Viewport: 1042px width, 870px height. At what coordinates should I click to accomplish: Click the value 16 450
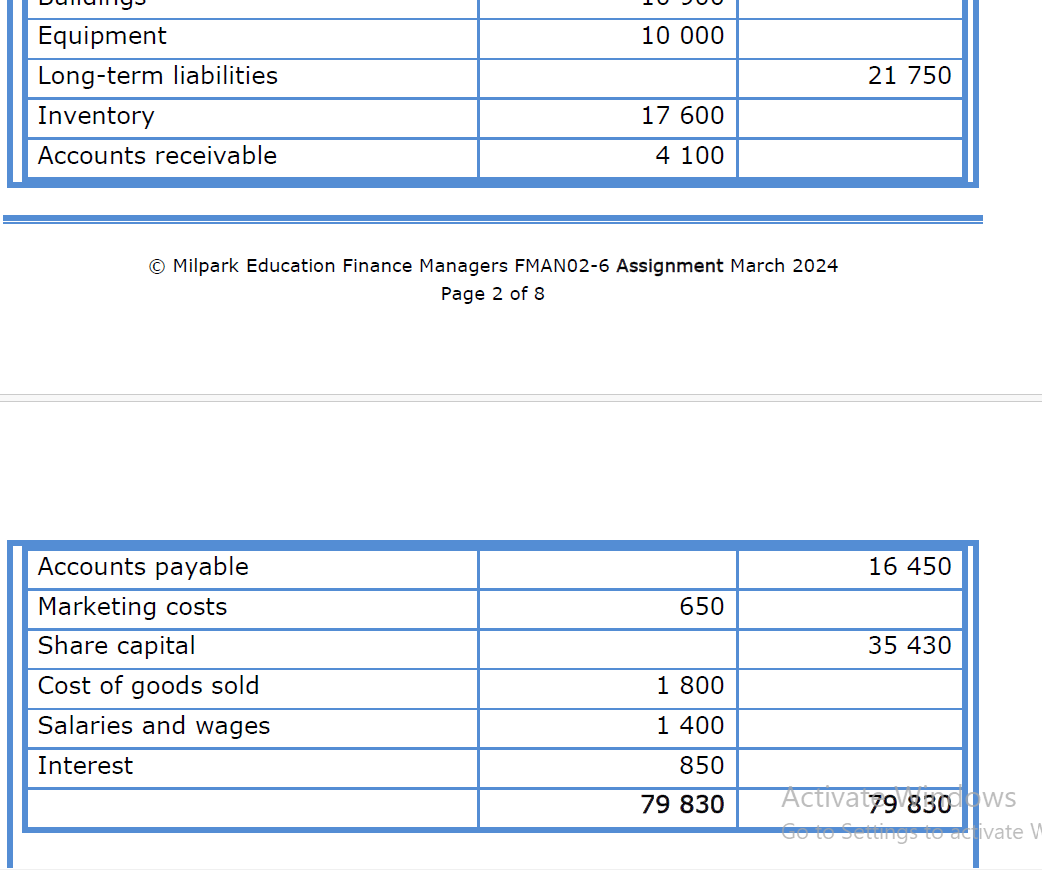pos(910,567)
